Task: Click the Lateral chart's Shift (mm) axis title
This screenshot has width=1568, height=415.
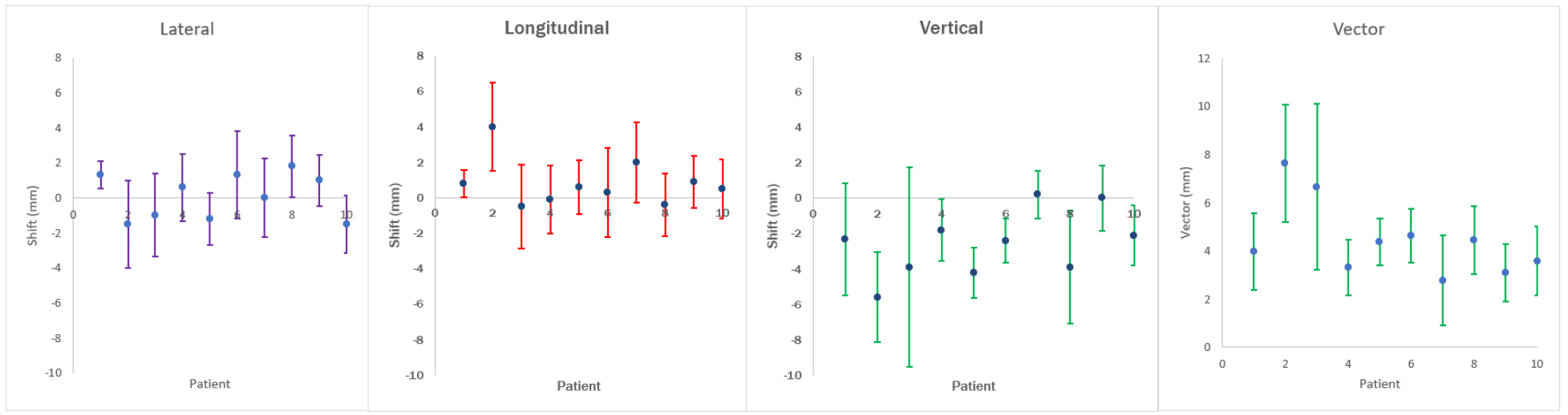Action: (33, 216)
